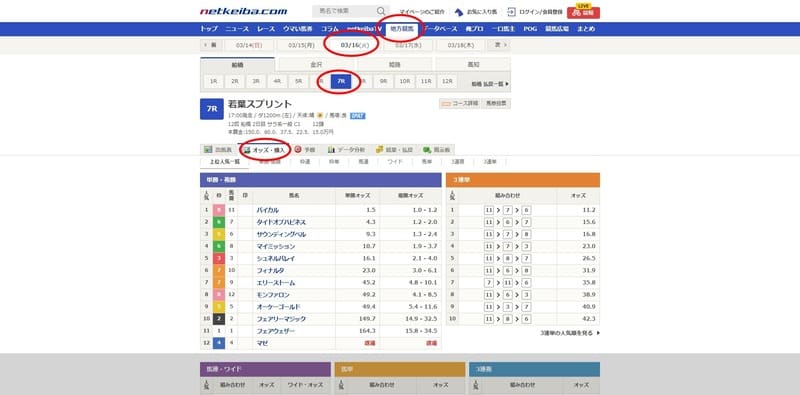The image size is (800, 395).
Task: Open horse オーケーゴールド link
Action: click(279, 307)
